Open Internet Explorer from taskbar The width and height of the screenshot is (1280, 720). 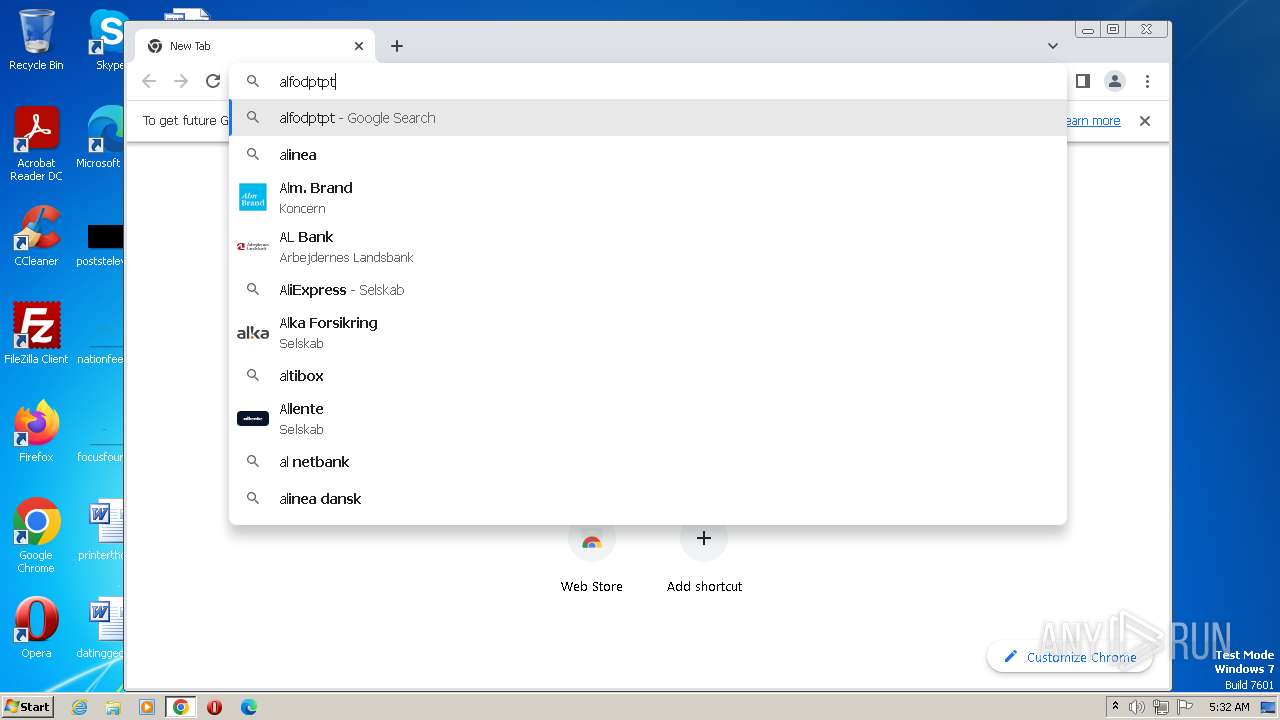point(80,707)
